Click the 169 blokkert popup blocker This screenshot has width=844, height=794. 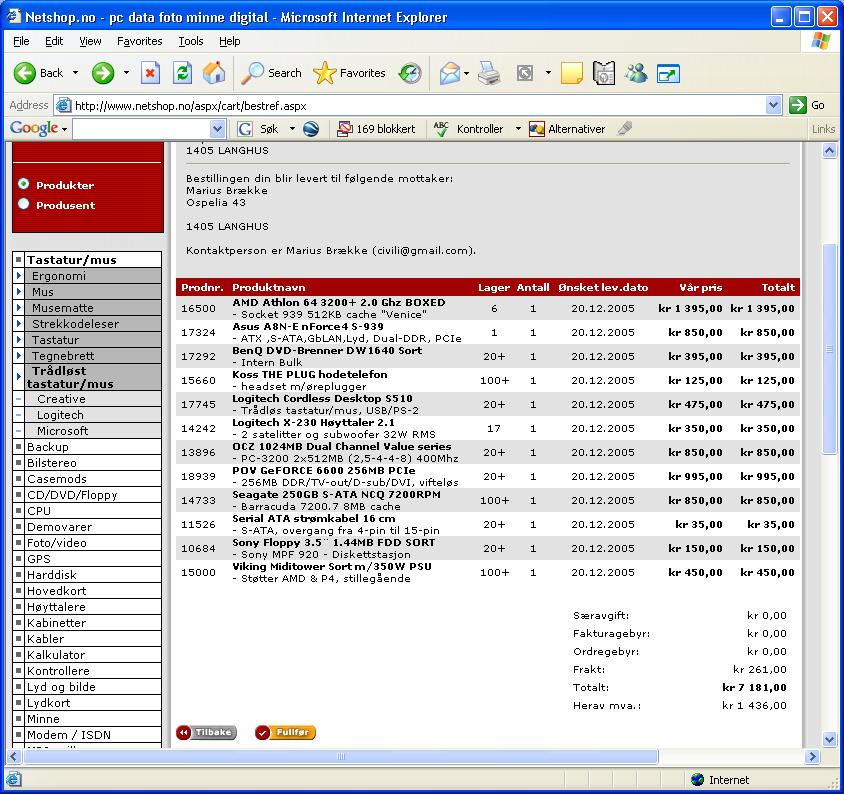coord(376,129)
